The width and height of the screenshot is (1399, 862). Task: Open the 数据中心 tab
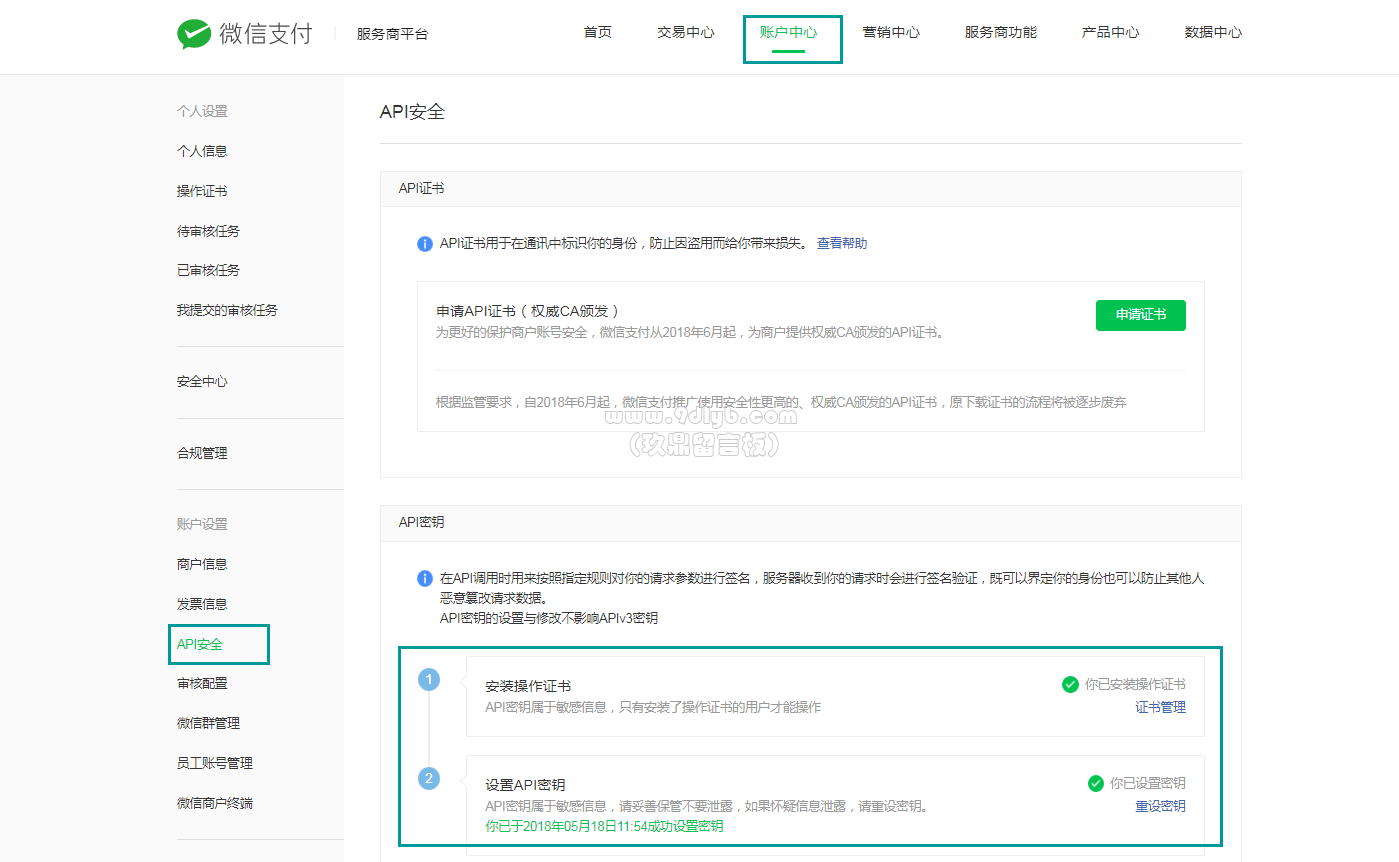coord(1213,32)
